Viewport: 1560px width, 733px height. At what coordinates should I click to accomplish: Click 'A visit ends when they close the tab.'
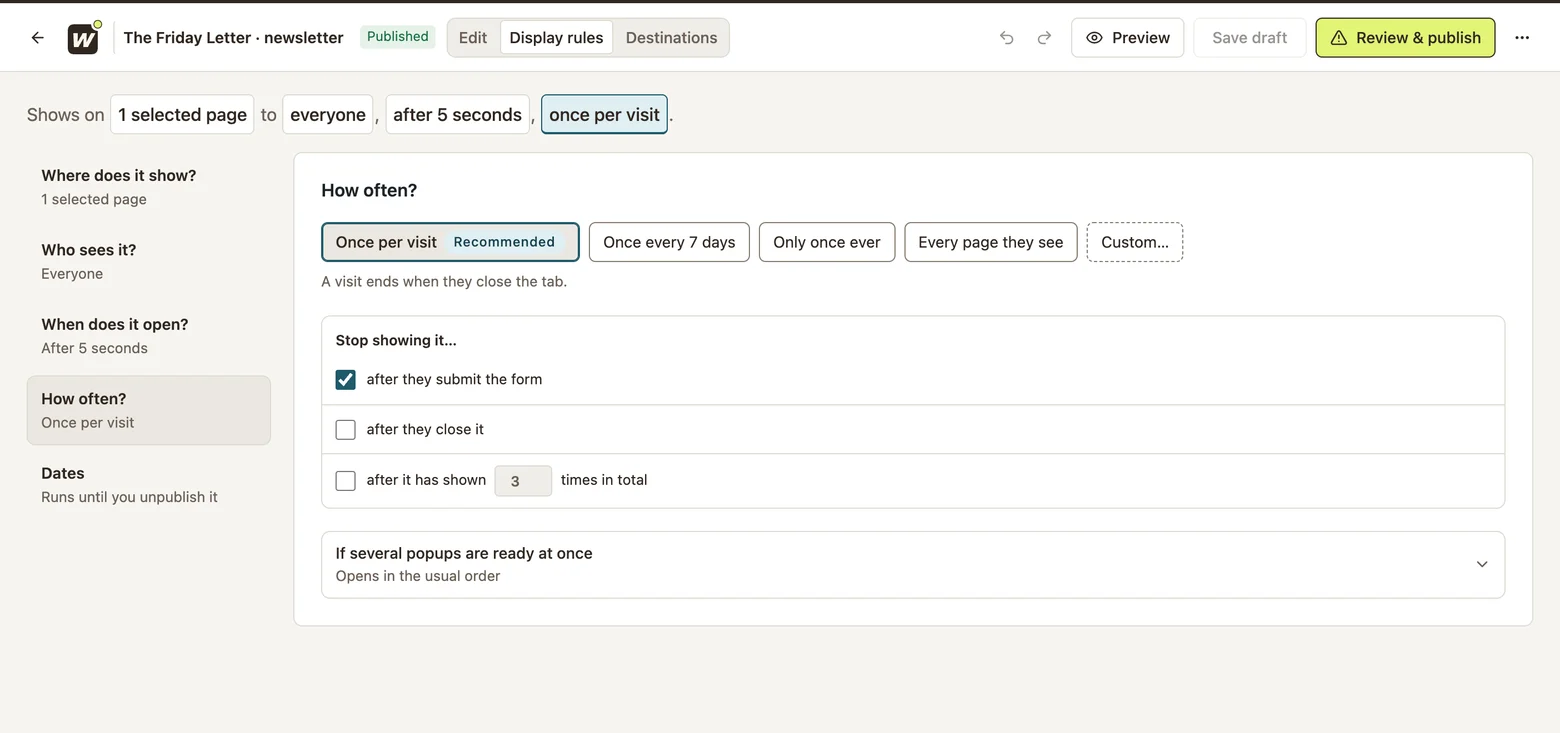[x=444, y=282]
